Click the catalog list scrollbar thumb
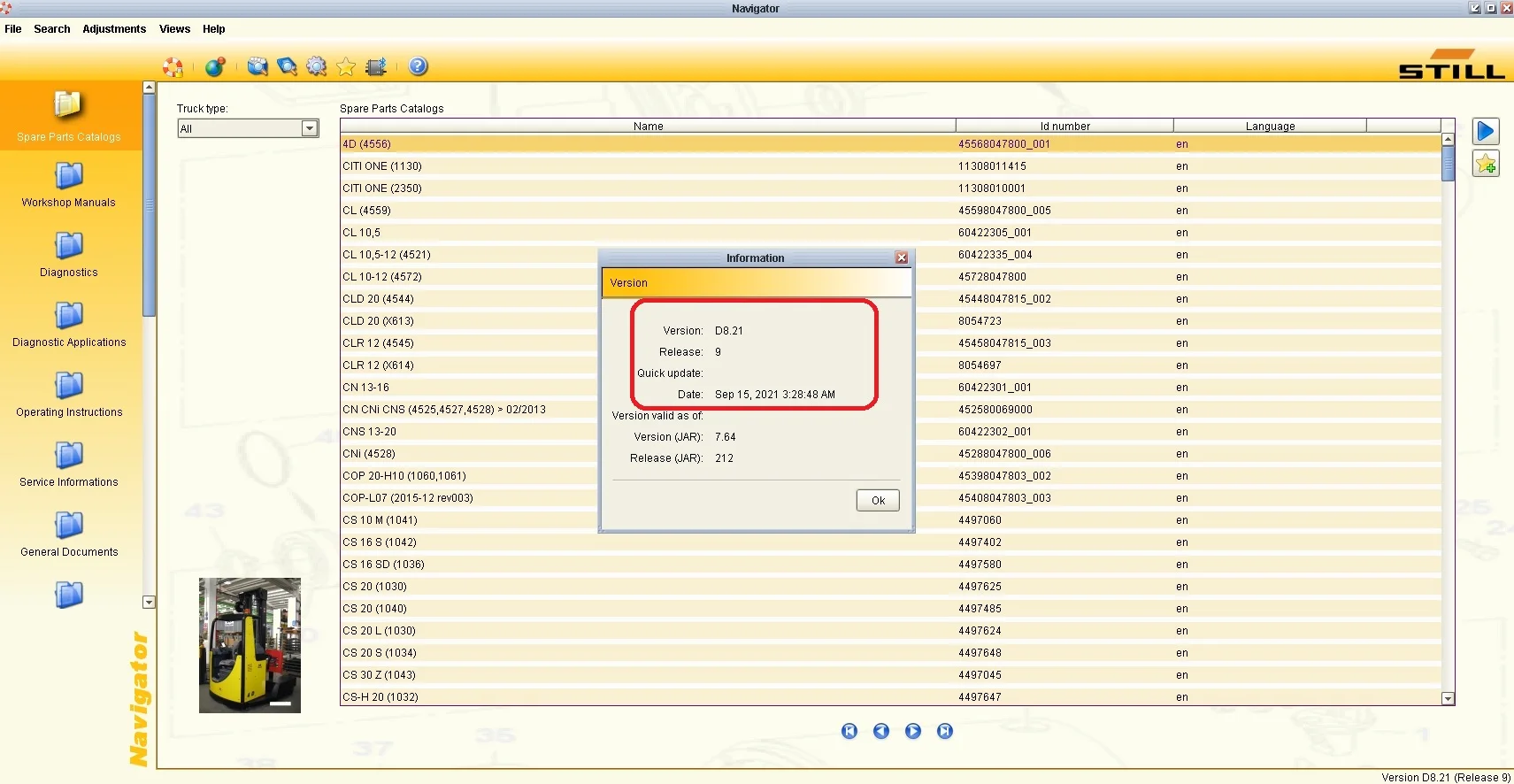 (1448, 164)
